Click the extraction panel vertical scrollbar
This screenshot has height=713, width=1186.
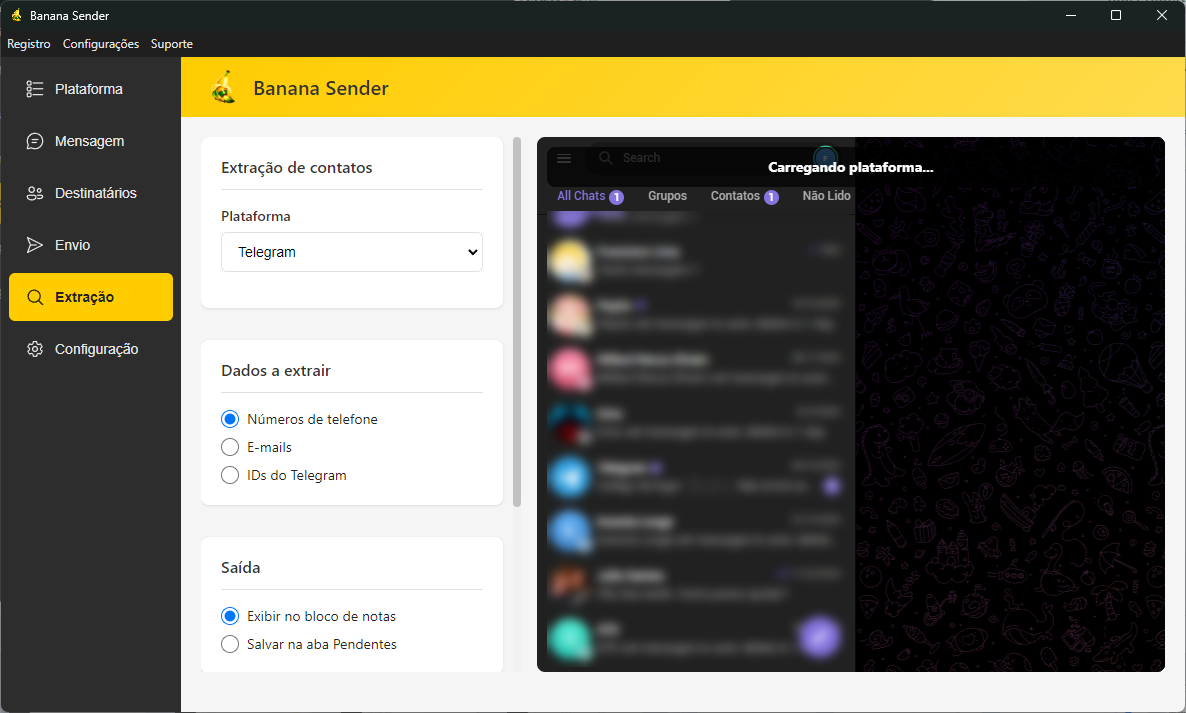pos(517,320)
